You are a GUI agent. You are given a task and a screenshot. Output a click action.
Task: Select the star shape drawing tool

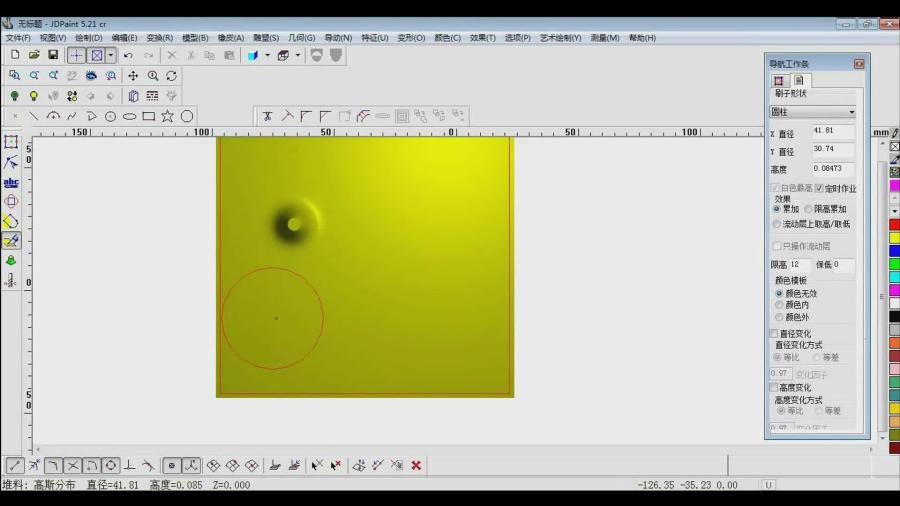pyautogui.click(x=167, y=116)
